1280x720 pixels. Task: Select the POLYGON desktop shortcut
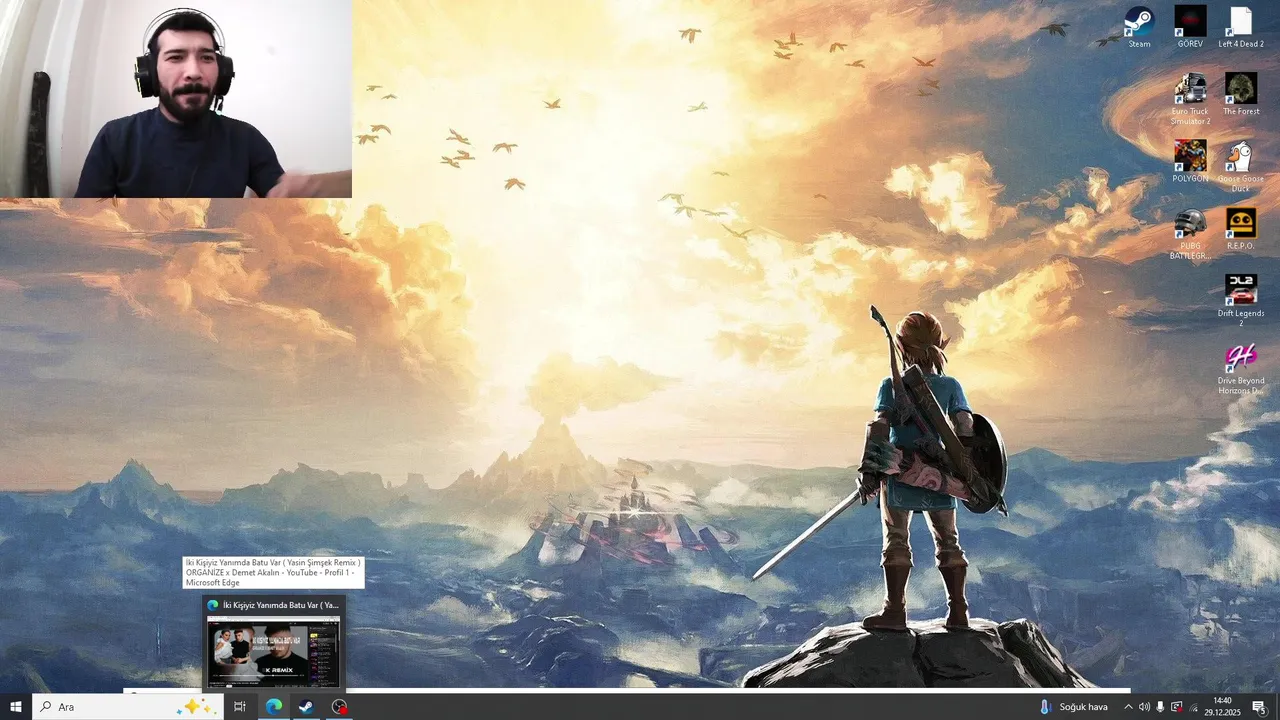1190,161
